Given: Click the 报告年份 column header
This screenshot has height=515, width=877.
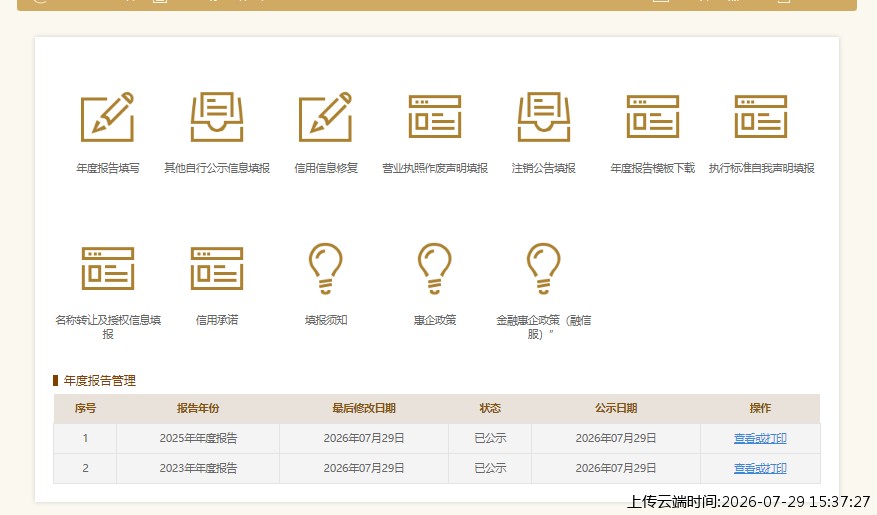Looking at the screenshot, I should click(197, 408).
